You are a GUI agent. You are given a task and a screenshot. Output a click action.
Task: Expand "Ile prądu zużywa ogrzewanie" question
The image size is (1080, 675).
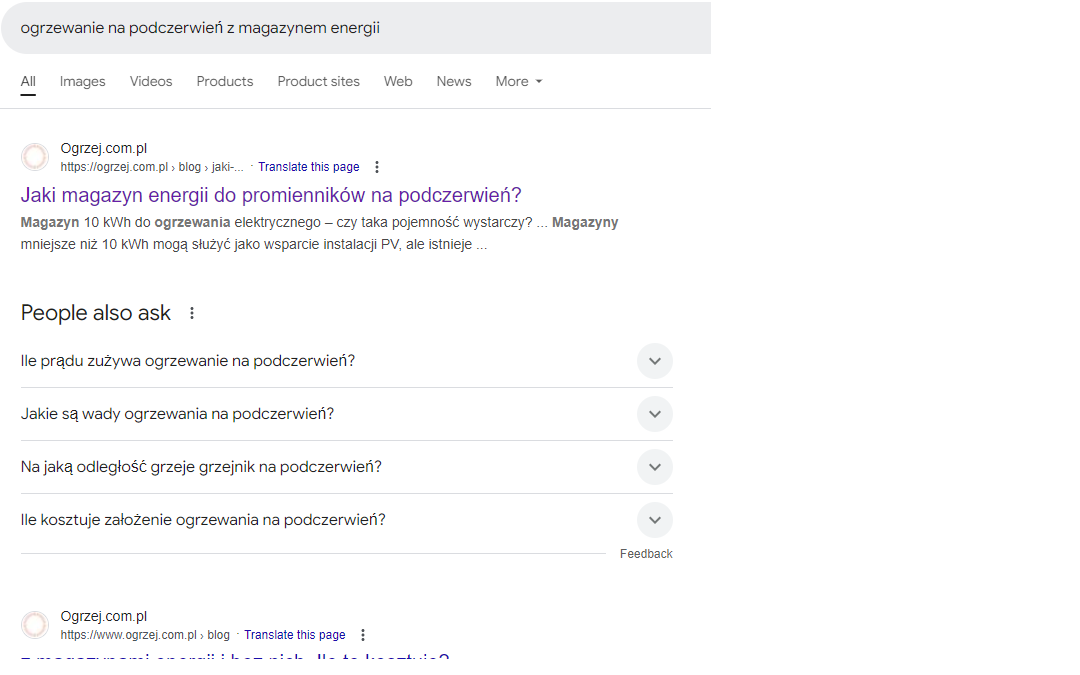654,361
